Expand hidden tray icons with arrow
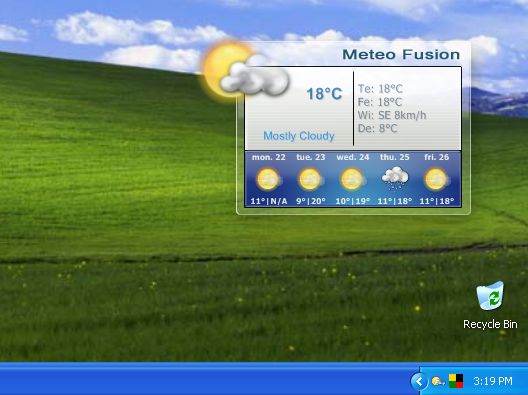The image size is (528, 395). [x=419, y=382]
